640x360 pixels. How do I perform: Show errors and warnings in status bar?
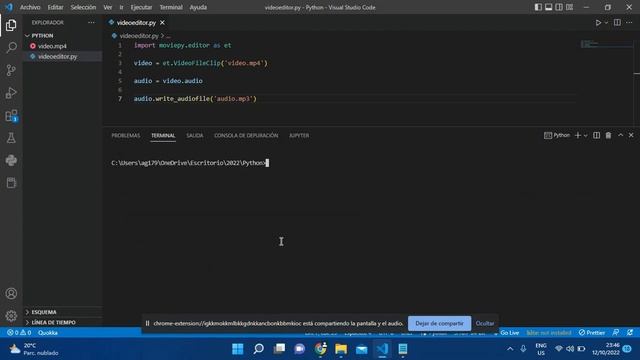coord(19,333)
